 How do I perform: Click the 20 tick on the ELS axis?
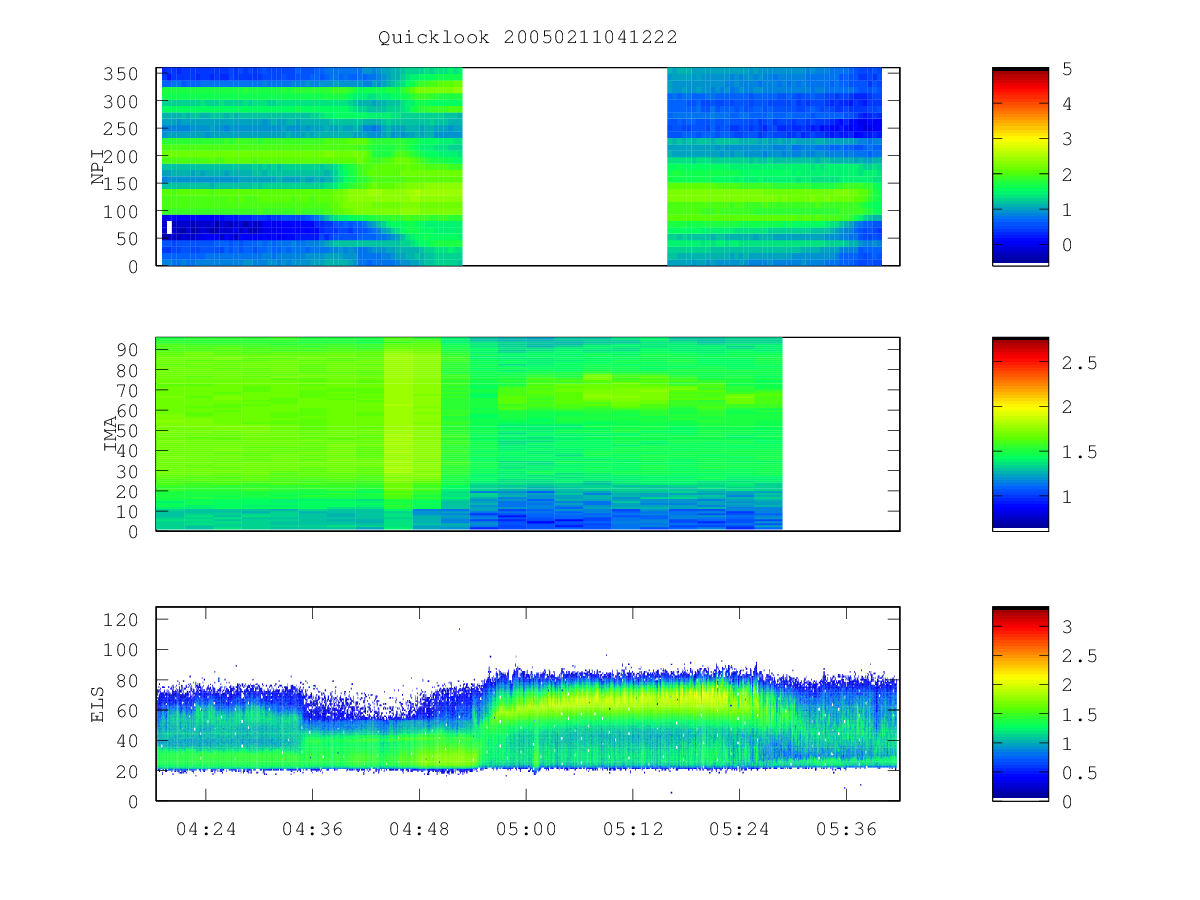point(128,771)
